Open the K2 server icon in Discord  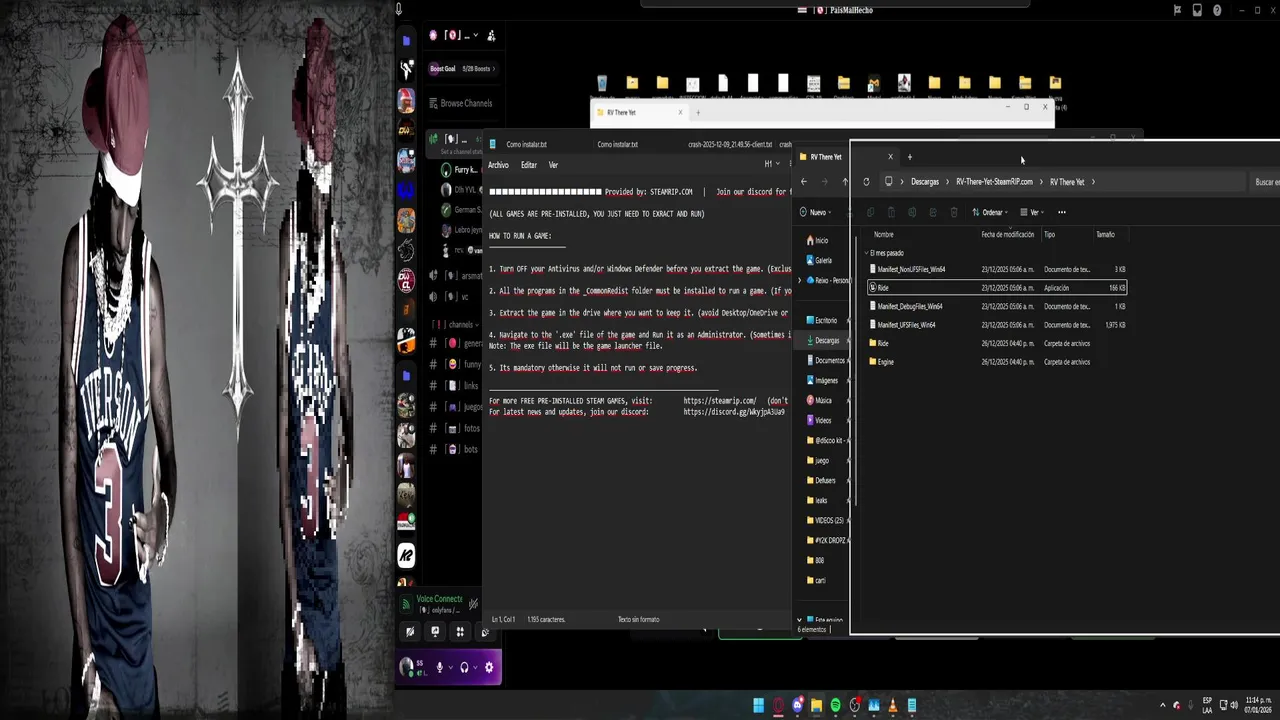click(x=406, y=555)
